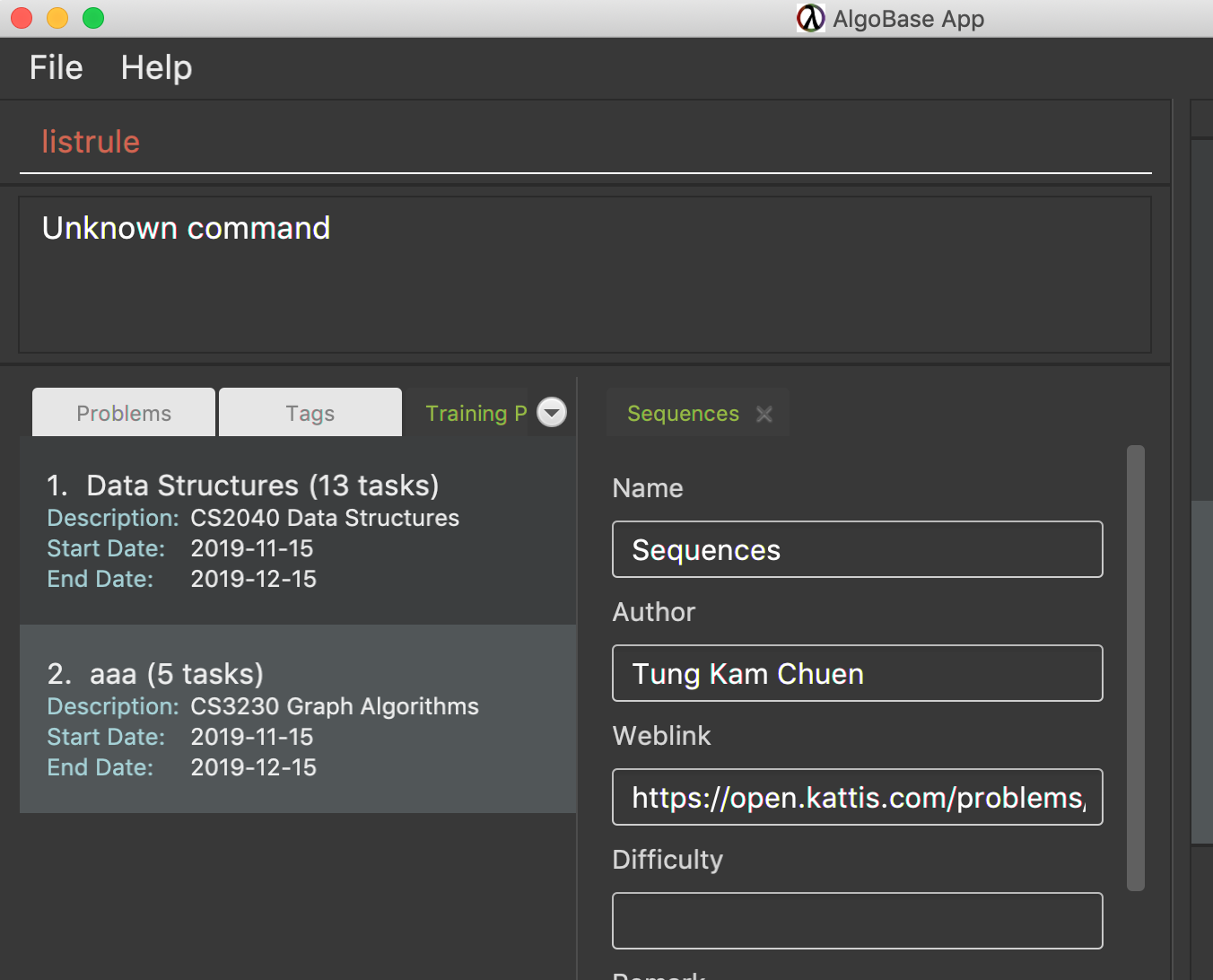Screen dimensions: 1213x980
Task: Select the aaa (5 tasks) plan
Action: click(x=298, y=719)
